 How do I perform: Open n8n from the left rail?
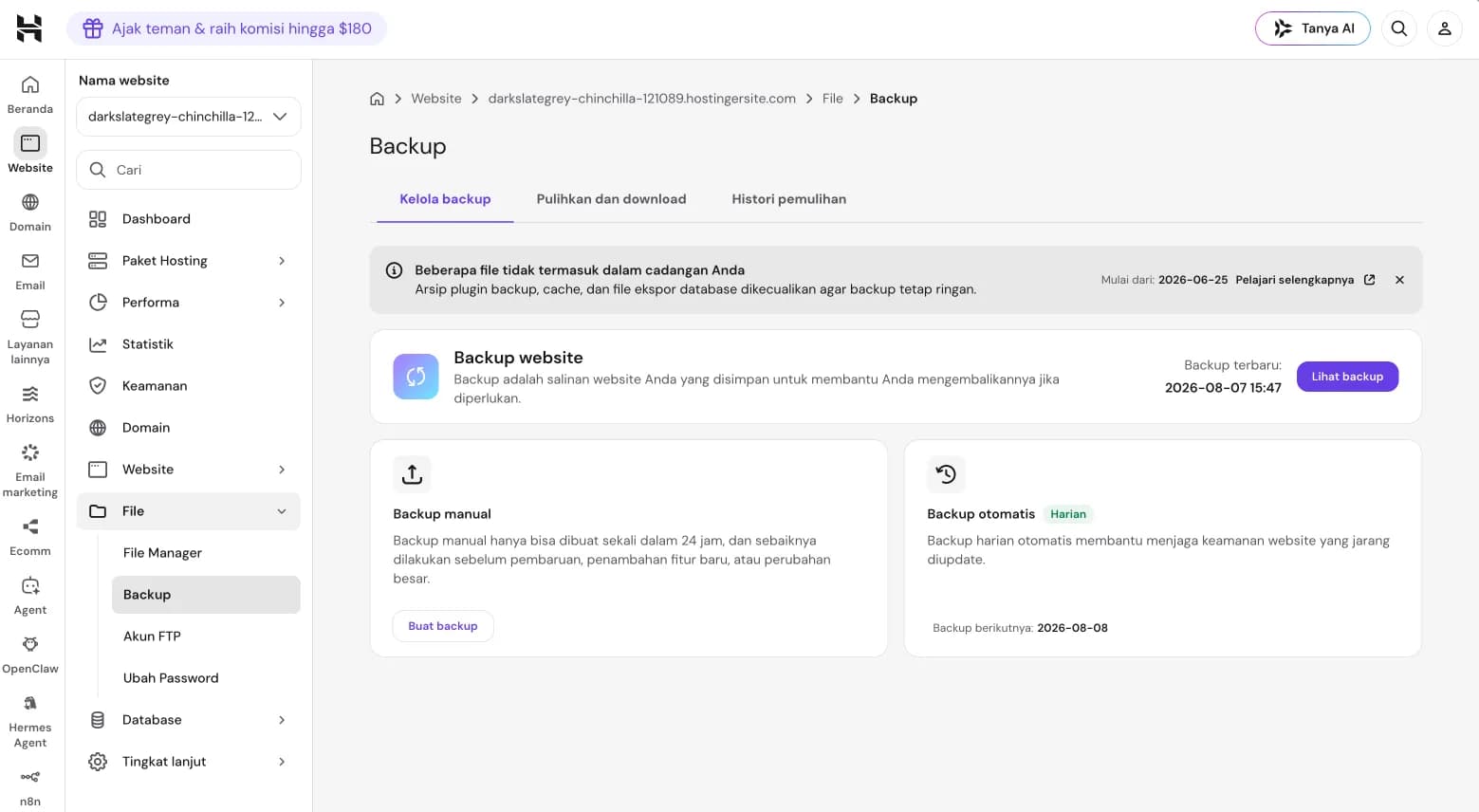(30, 787)
